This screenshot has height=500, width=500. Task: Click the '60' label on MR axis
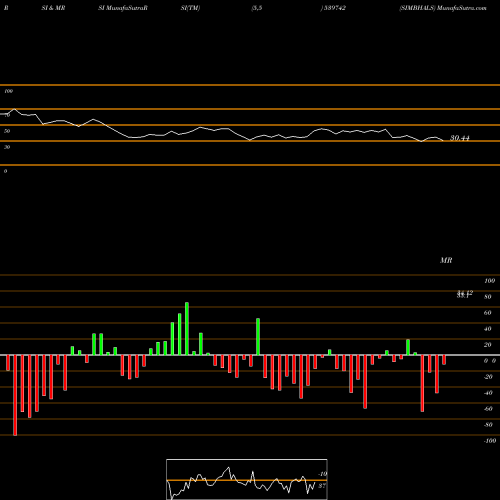point(487,313)
